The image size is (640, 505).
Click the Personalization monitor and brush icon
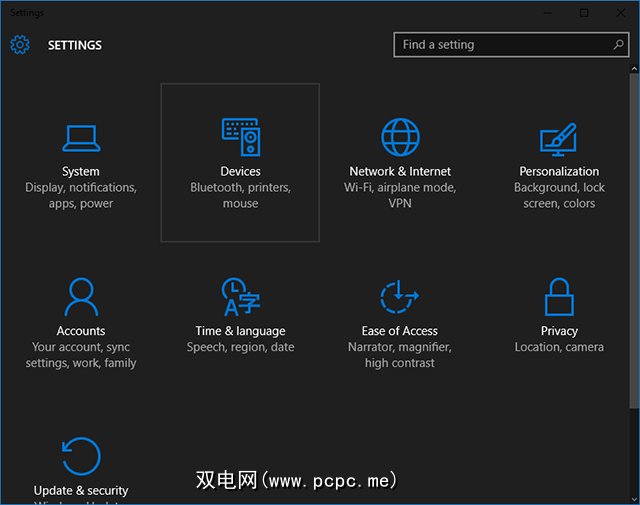point(559,137)
